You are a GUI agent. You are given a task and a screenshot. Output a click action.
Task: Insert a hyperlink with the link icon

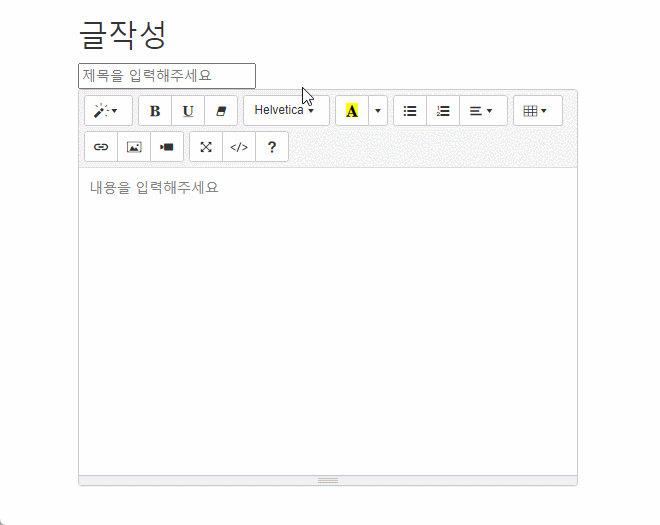click(101, 147)
